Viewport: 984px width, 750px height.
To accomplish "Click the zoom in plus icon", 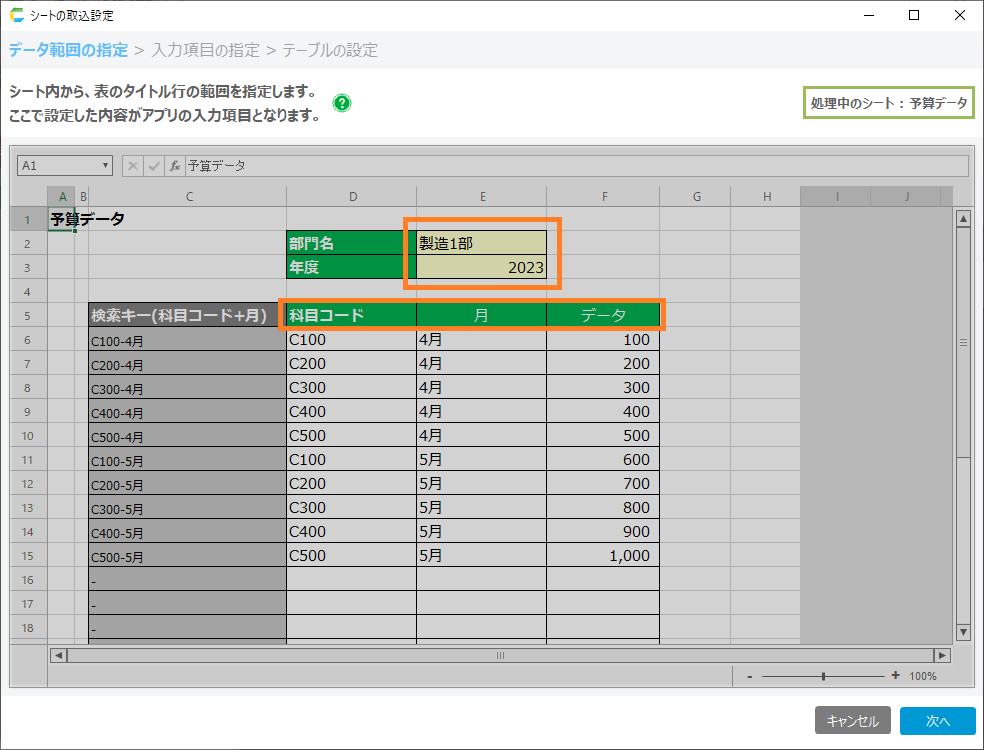I will (895, 676).
